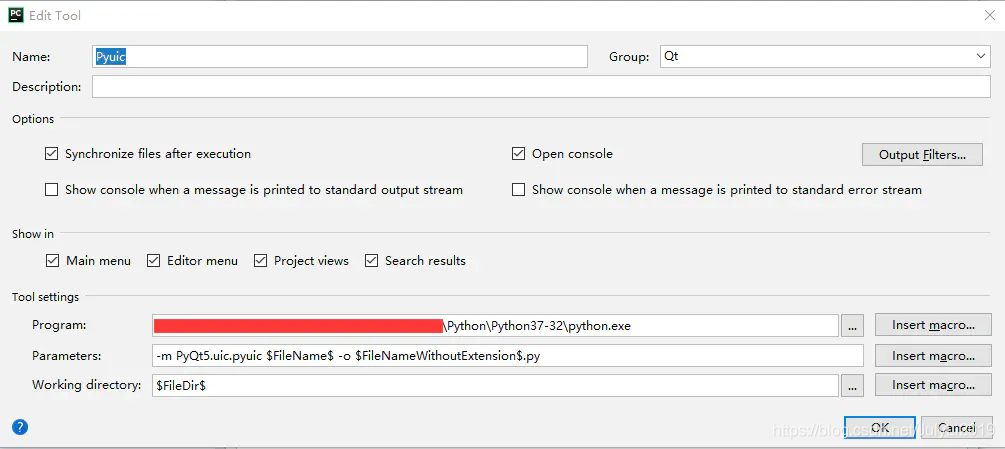
Task: Click the "Parameters:" label
Action: pyautogui.click(x=67, y=355)
